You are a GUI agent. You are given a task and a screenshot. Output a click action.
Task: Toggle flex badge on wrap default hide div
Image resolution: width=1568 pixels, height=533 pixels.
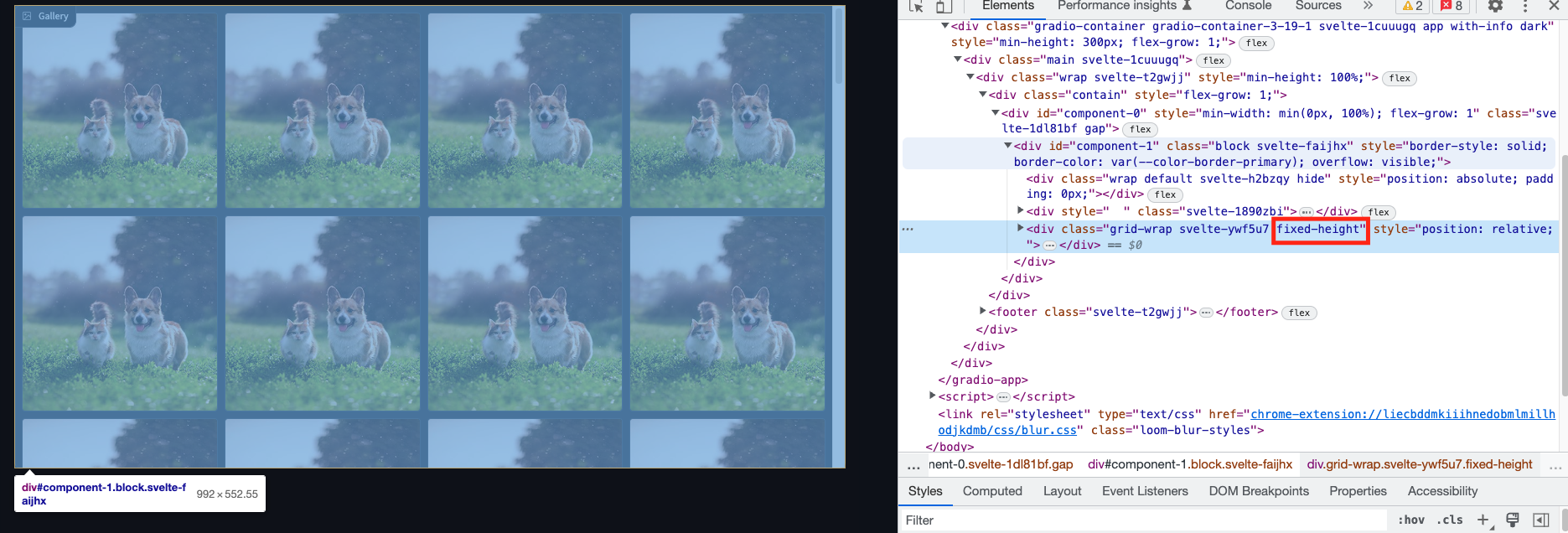click(1165, 194)
